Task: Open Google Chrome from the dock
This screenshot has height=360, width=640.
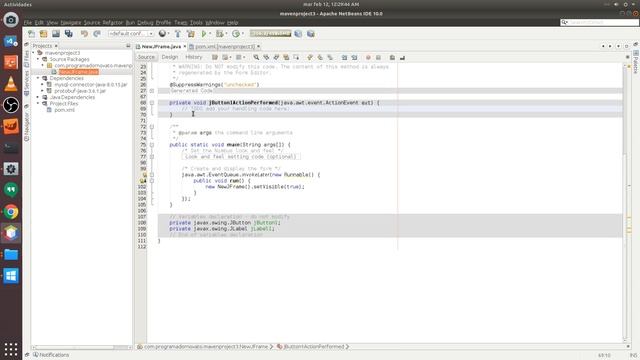Action: tap(11, 212)
